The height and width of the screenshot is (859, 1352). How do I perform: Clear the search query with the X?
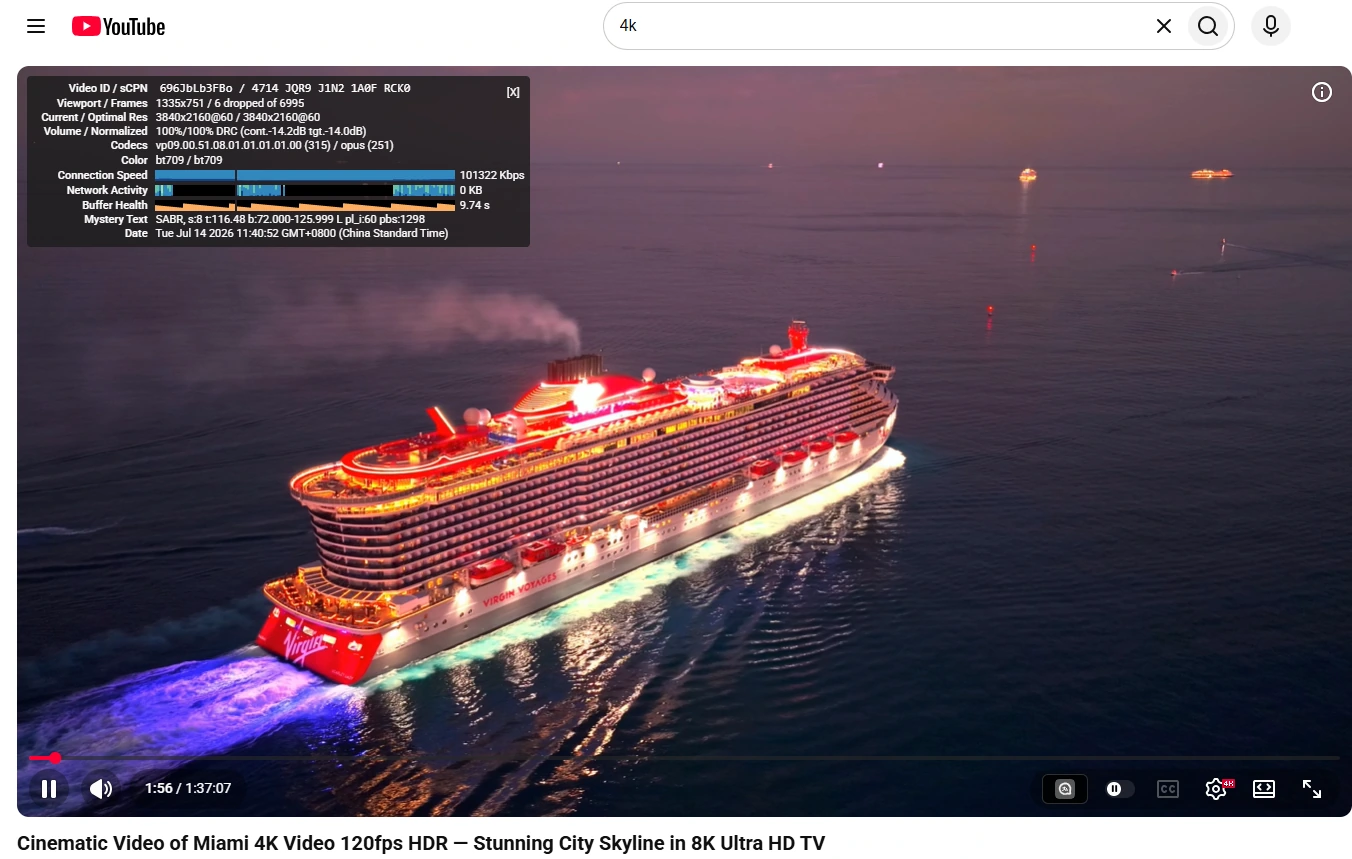point(1164,26)
